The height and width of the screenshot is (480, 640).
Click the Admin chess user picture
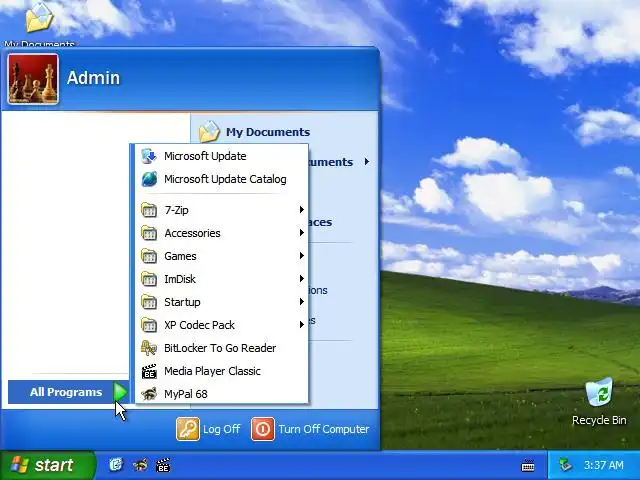33,79
